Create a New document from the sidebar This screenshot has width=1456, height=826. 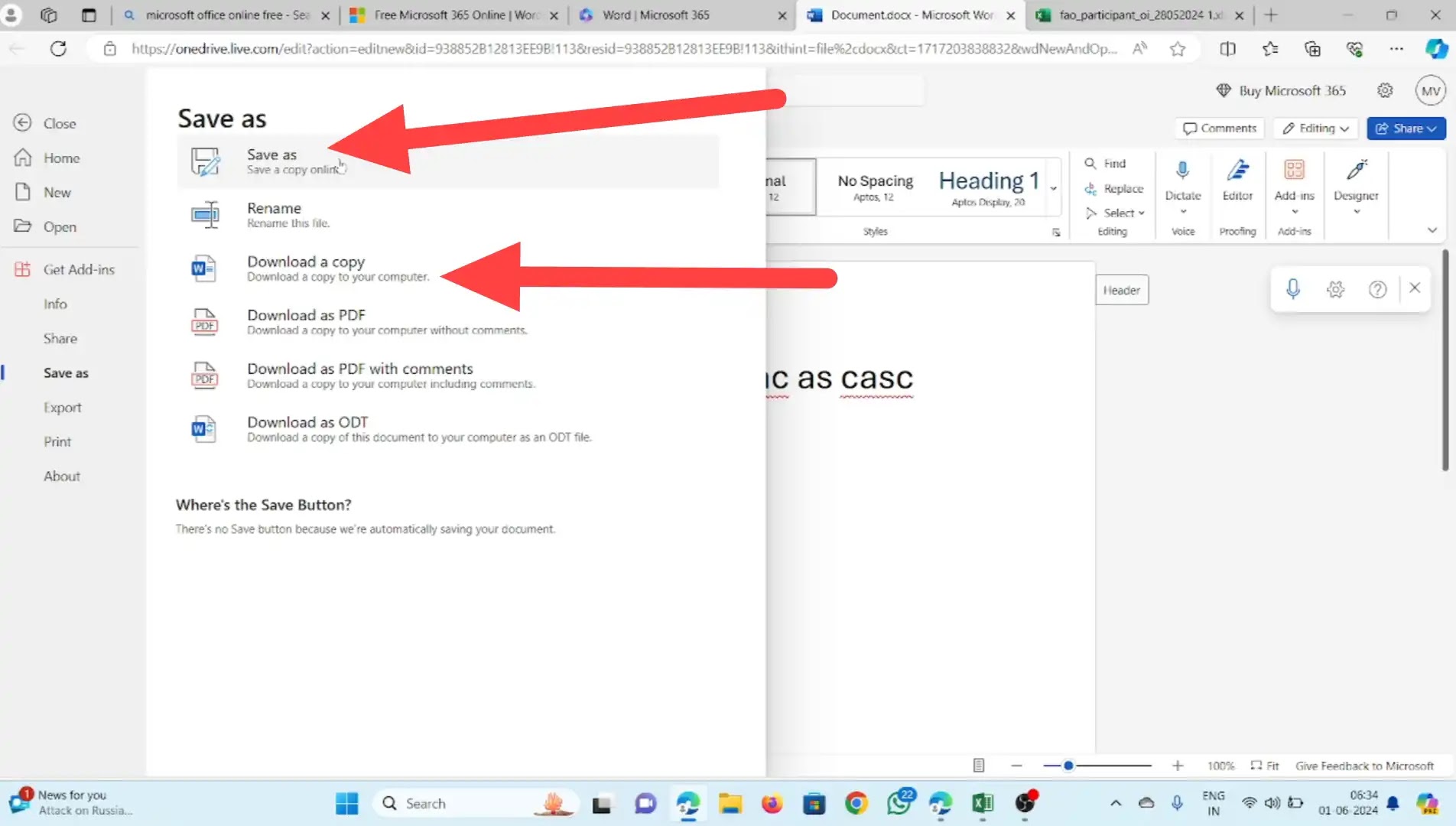coord(43,192)
